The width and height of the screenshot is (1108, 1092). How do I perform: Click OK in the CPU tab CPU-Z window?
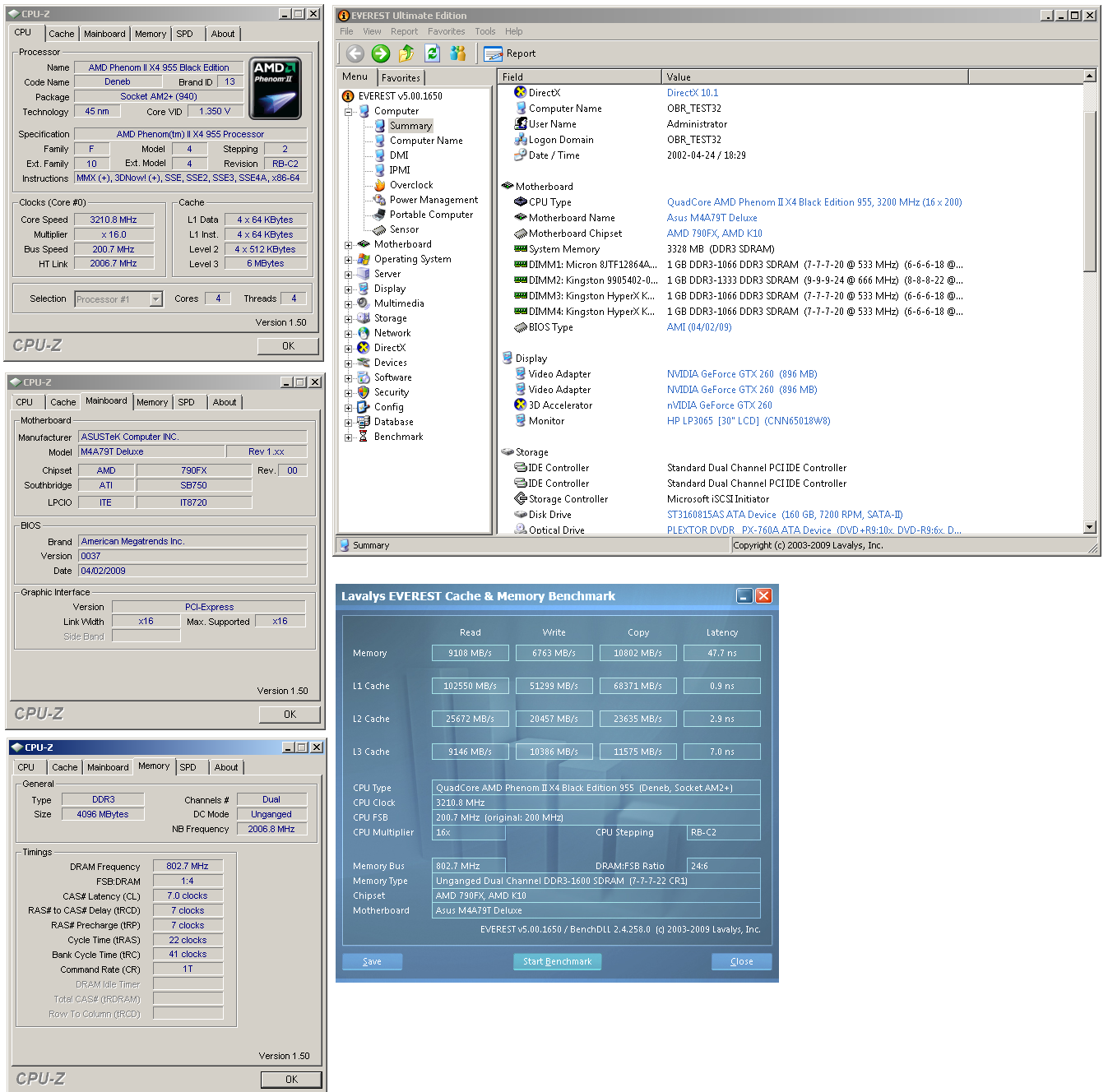(x=288, y=346)
